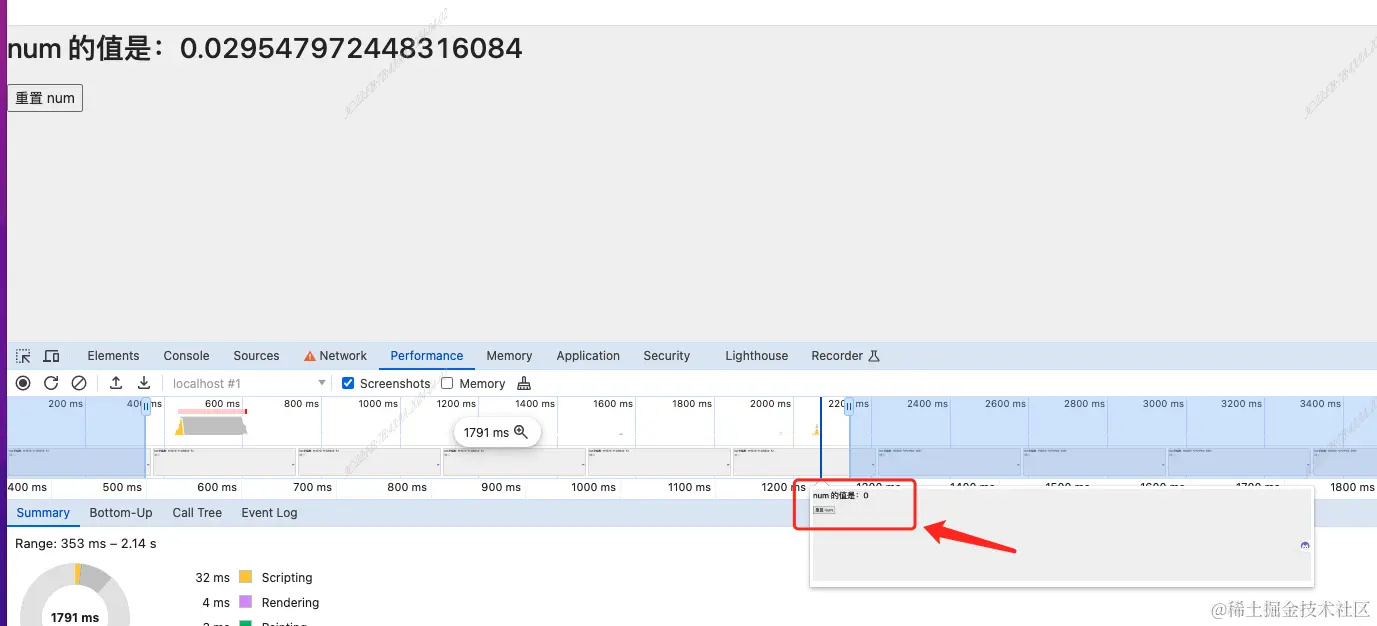Open the Memory panel tab
Image resolution: width=1377 pixels, height=626 pixels.
click(509, 356)
